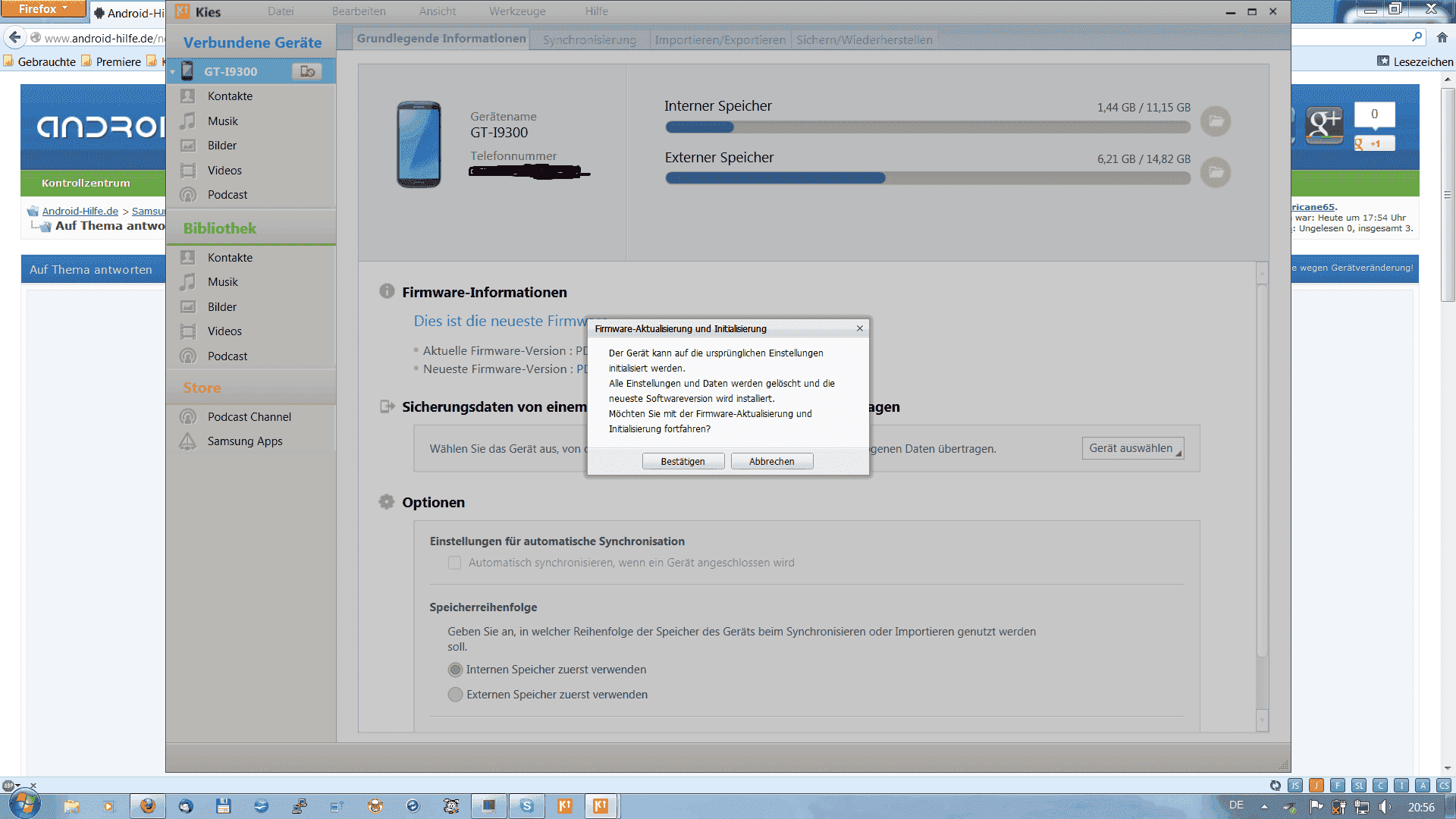
Task: Open the ABP dropdown arrow
Action: 19,786
